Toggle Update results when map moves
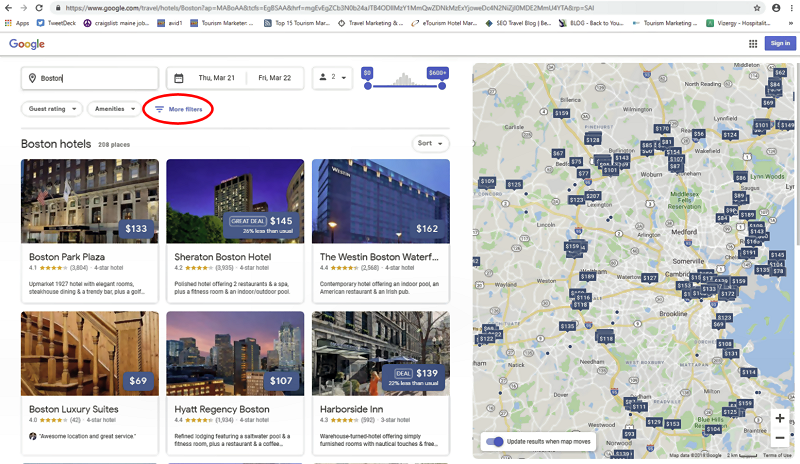The width and height of the screenshot is (800, 464). (x=494, y=442)
